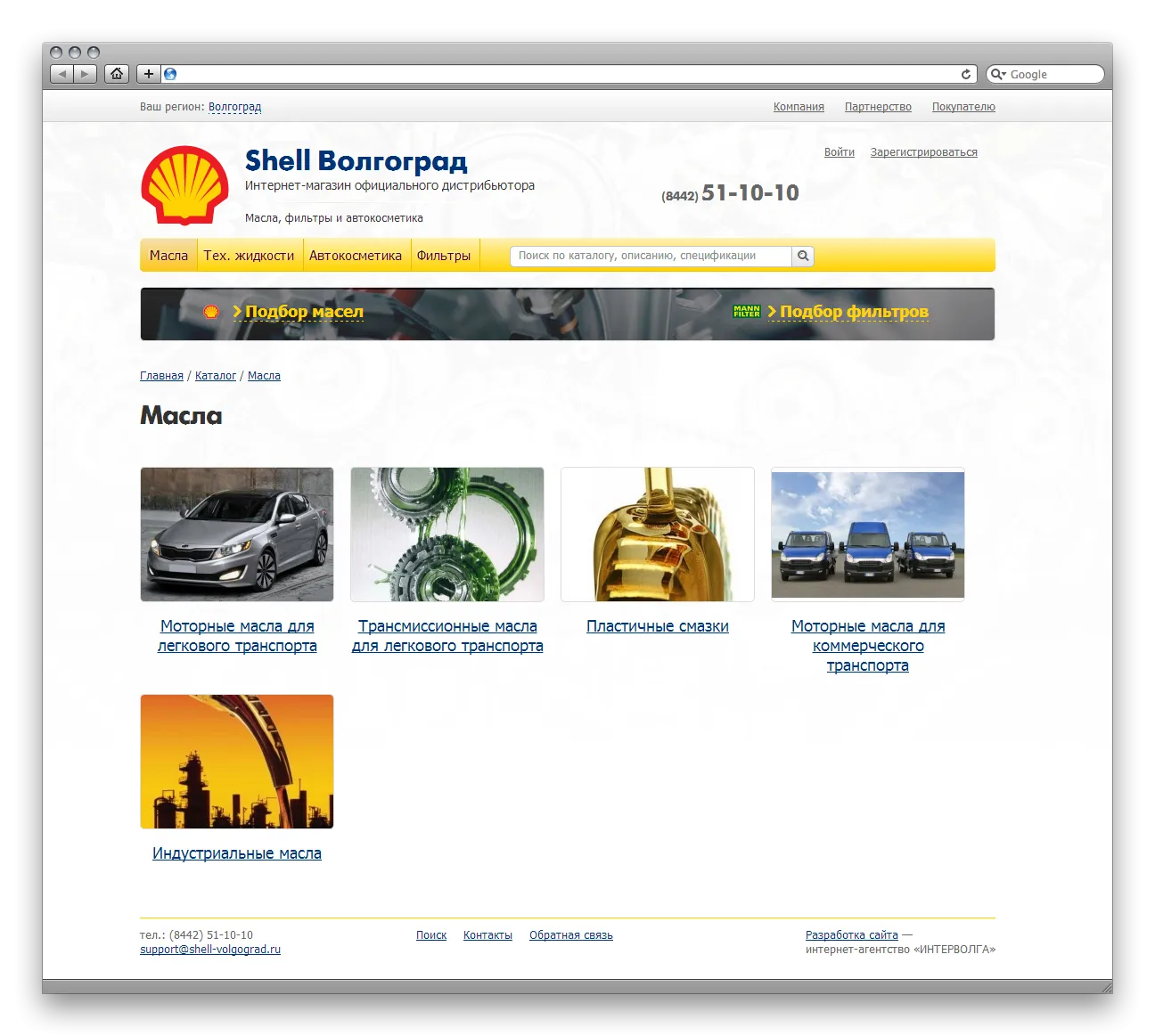Change region via Волгоград link
Image resolution: width=1155 pixels, height=1036 pixels.
pos(234,107)
